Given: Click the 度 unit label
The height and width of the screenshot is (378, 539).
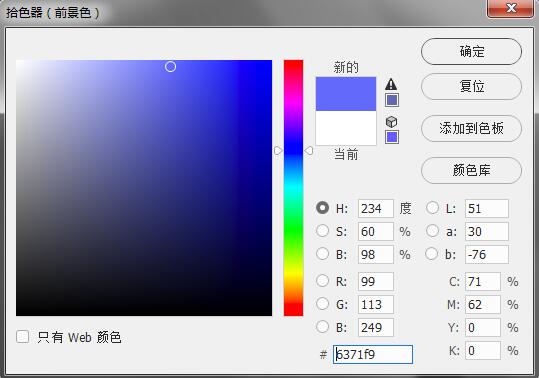Looking at the screenshot, I should click(405, 208).
